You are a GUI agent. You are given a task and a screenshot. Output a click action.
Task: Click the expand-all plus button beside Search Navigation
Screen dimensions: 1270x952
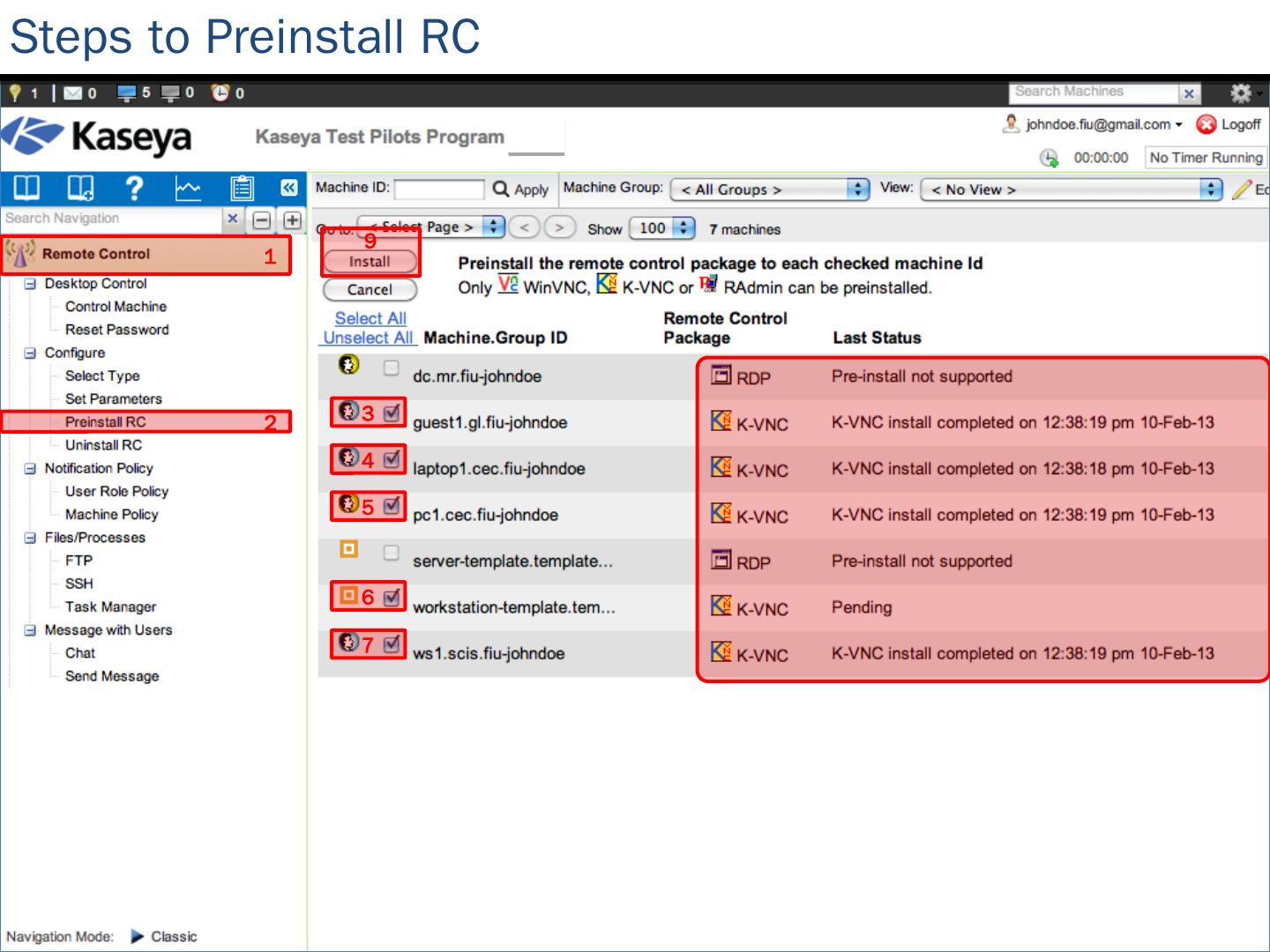(292, 219)
